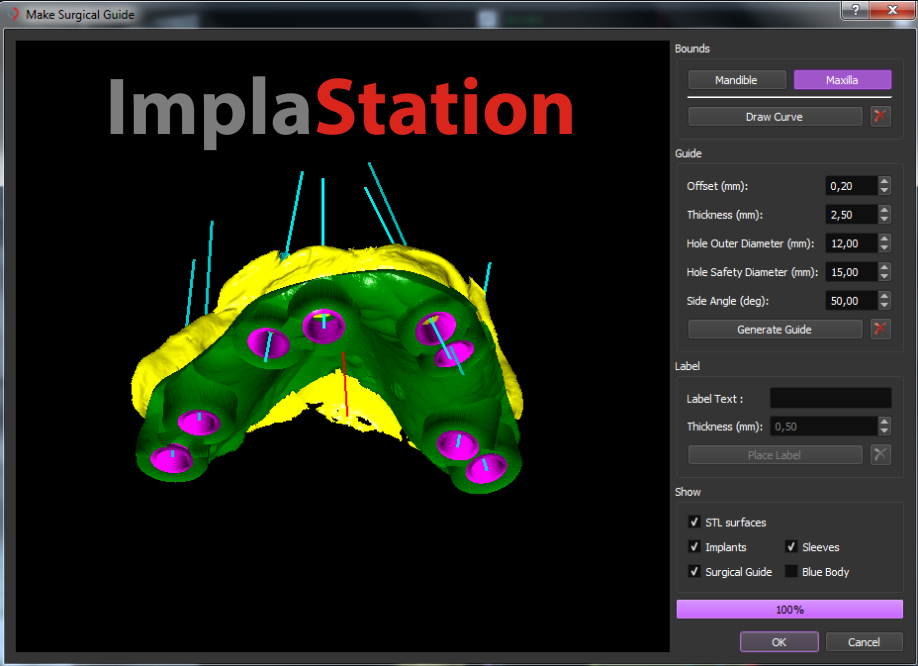The image size is (918, 666).
Task: Click the Offset (mm) value field
Action: coord(851,186)
